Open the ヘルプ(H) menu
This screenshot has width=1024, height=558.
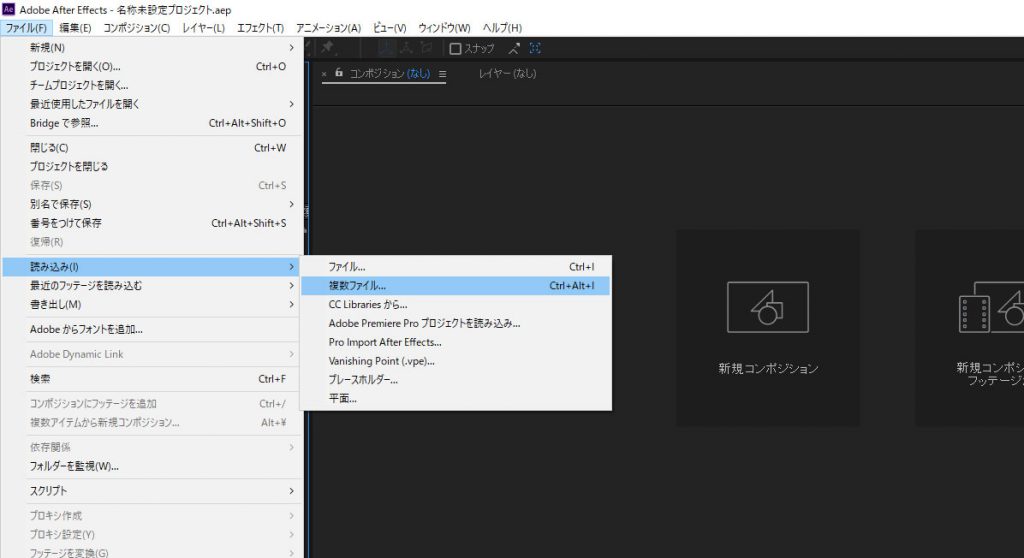point(502,27)
